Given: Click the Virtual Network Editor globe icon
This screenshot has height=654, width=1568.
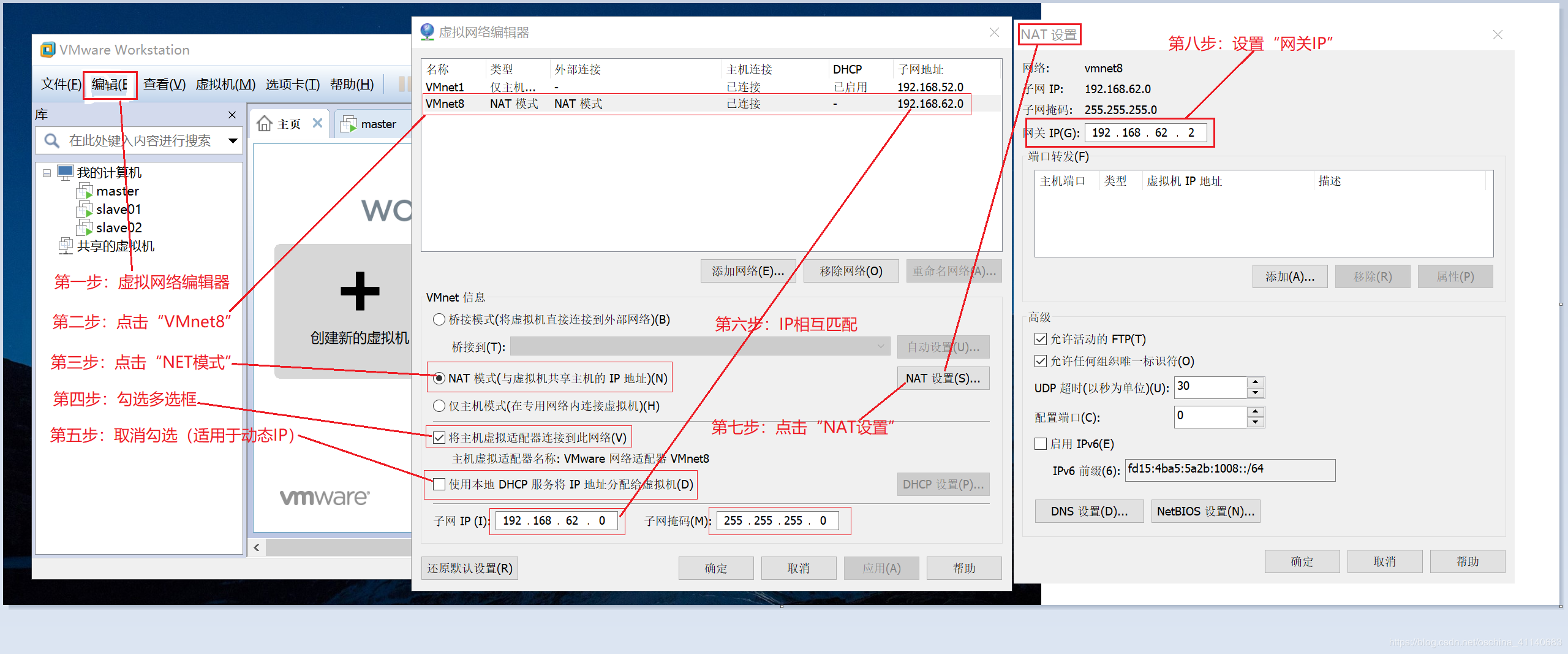Looking at the screenshot, I should coord(427,32).
